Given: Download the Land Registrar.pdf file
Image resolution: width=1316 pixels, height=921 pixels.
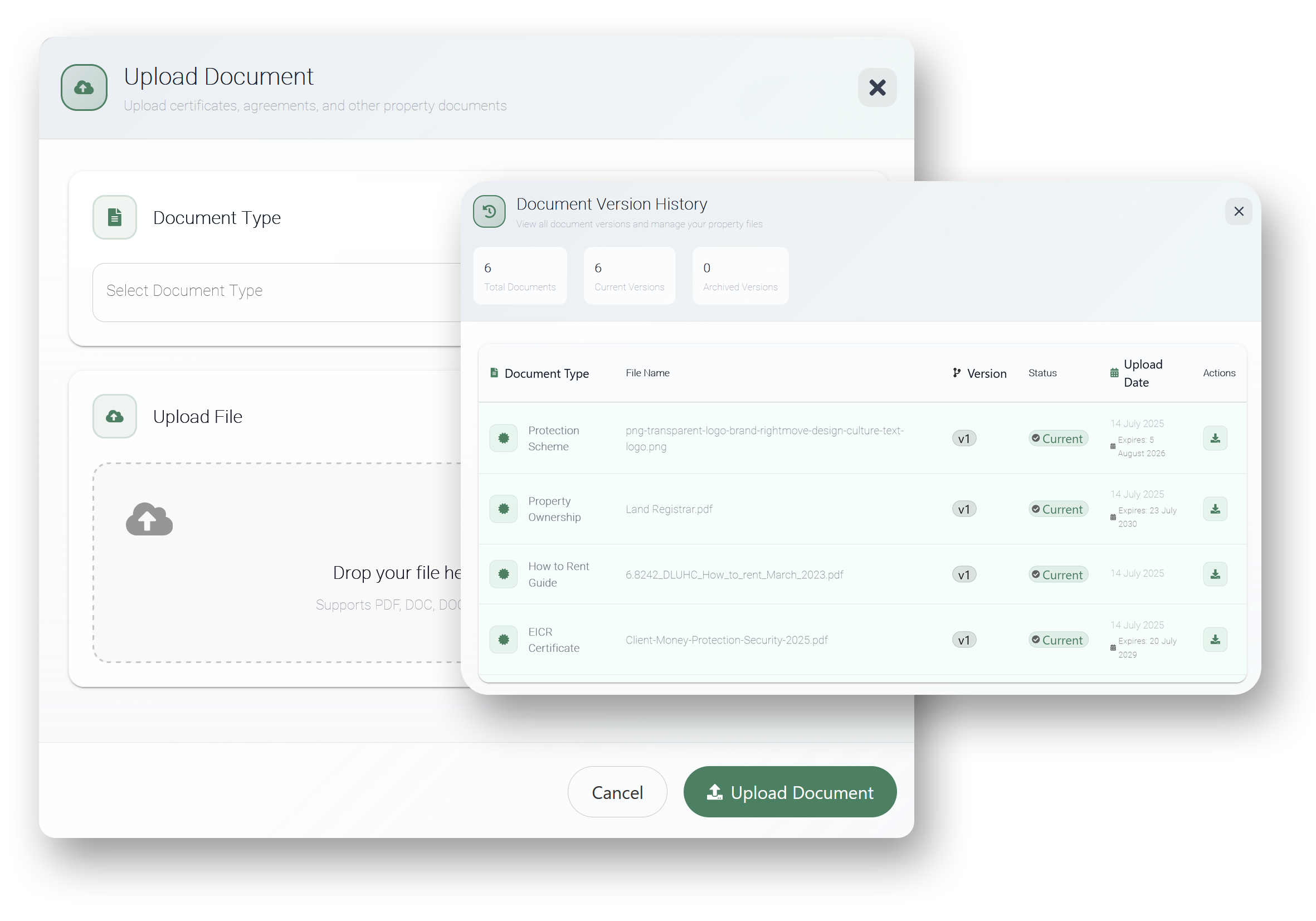Looking at the screenshot, I should click(1215, 509).
